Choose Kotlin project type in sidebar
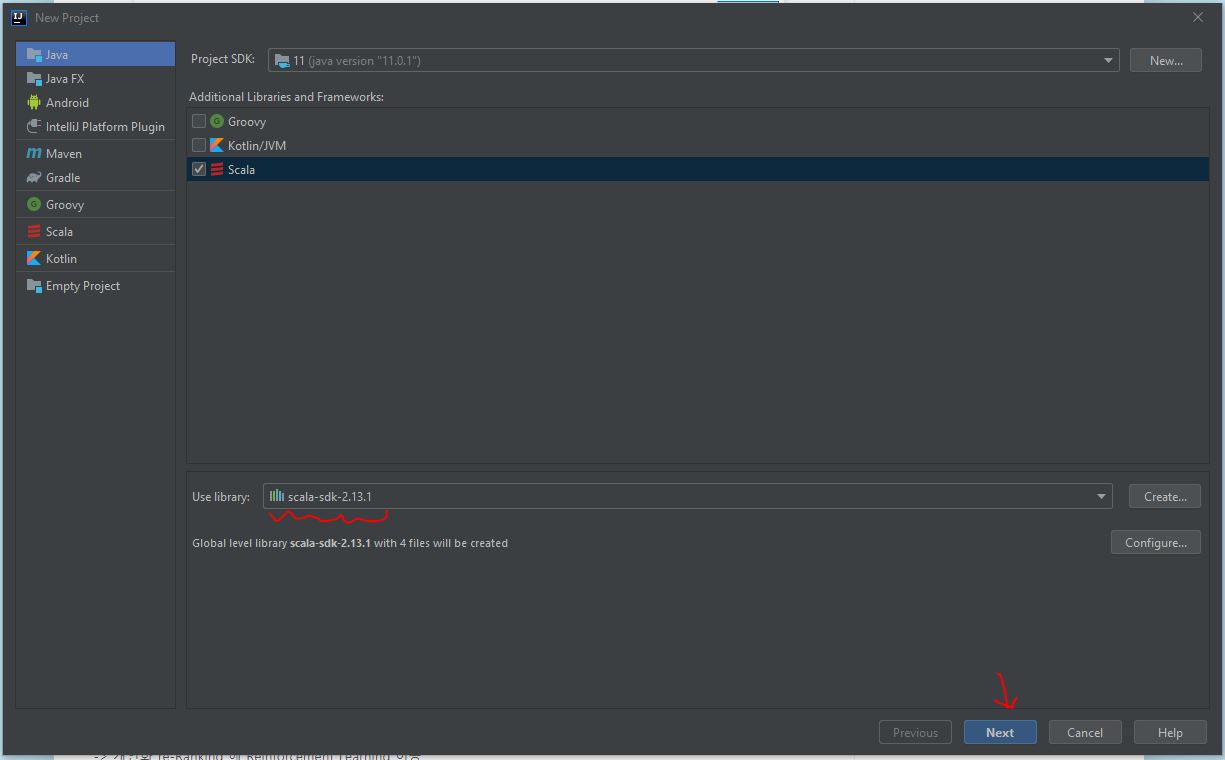The height and width of the screenshot is (760, 1225). coord(95,259)
